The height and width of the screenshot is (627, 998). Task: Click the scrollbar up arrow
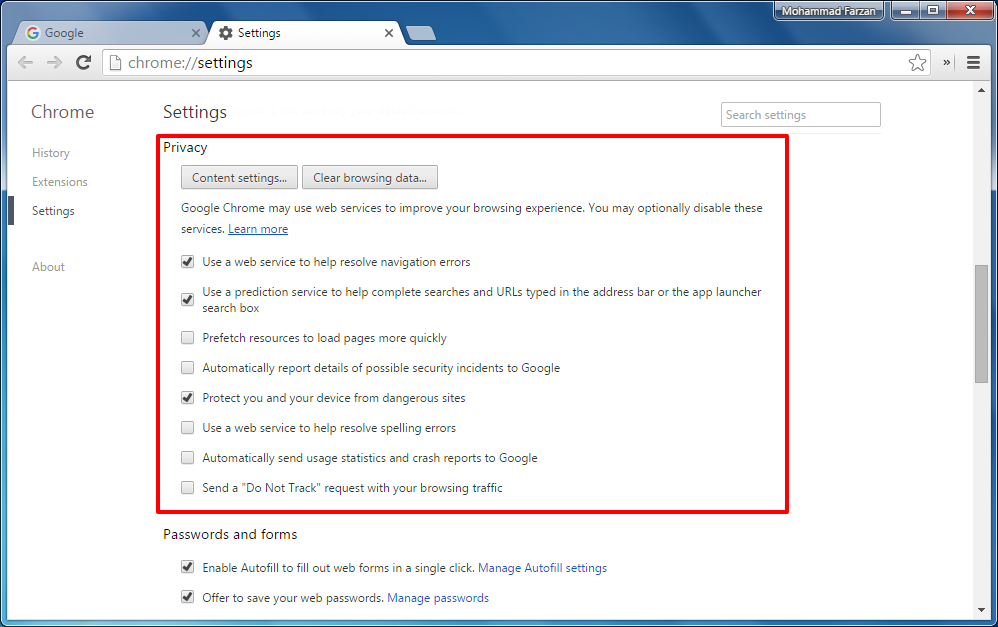pos(981,90)
